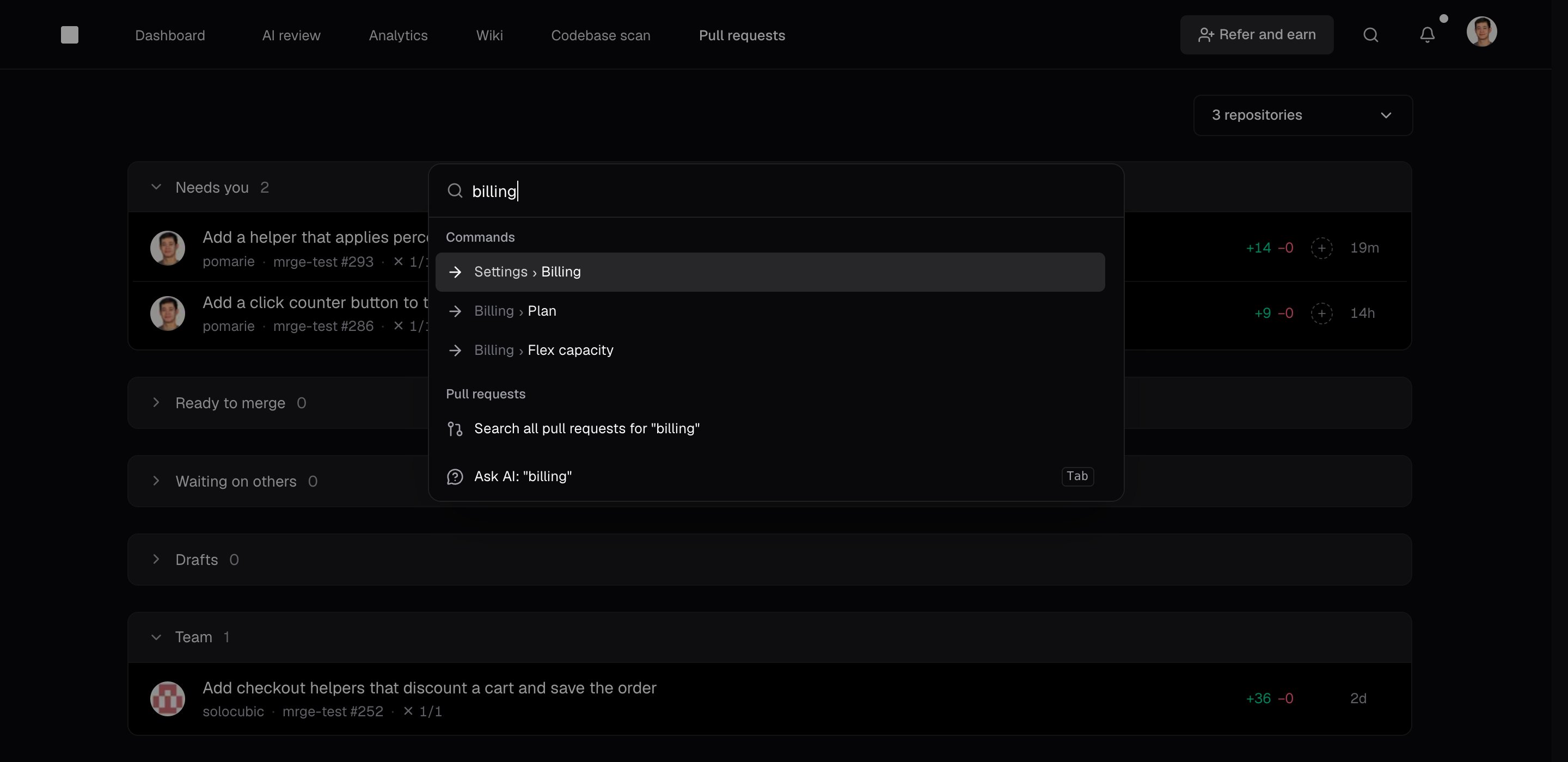Click the app logo in top-left corner

pos(69,35)
